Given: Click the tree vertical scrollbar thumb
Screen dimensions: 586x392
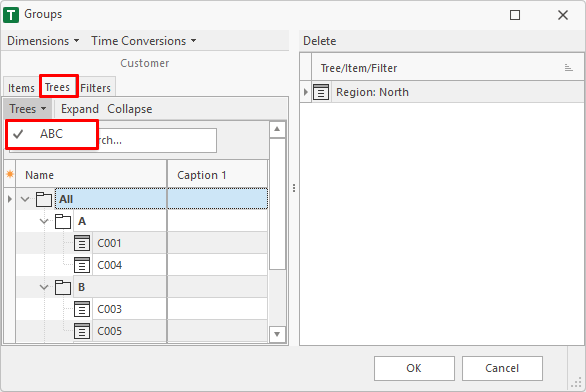Looking at the screenshot, I should click(x=277, y=204).
